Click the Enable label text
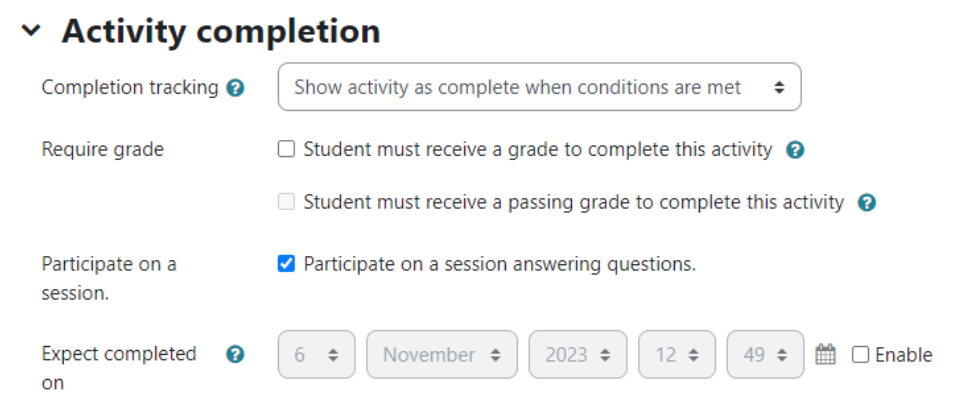The image size is (969, 397). click(x=904, y=355)
